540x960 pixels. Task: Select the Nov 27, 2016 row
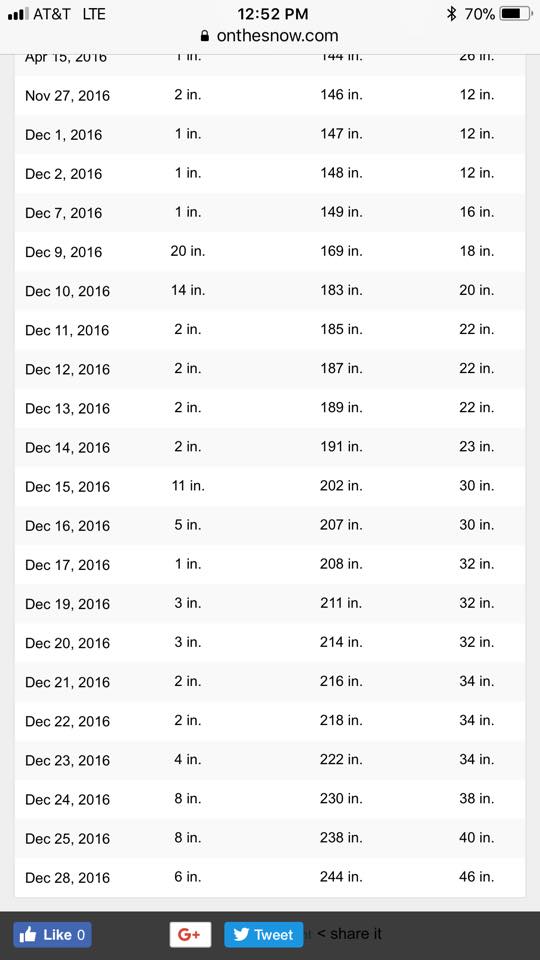click(x=269, y=96)
